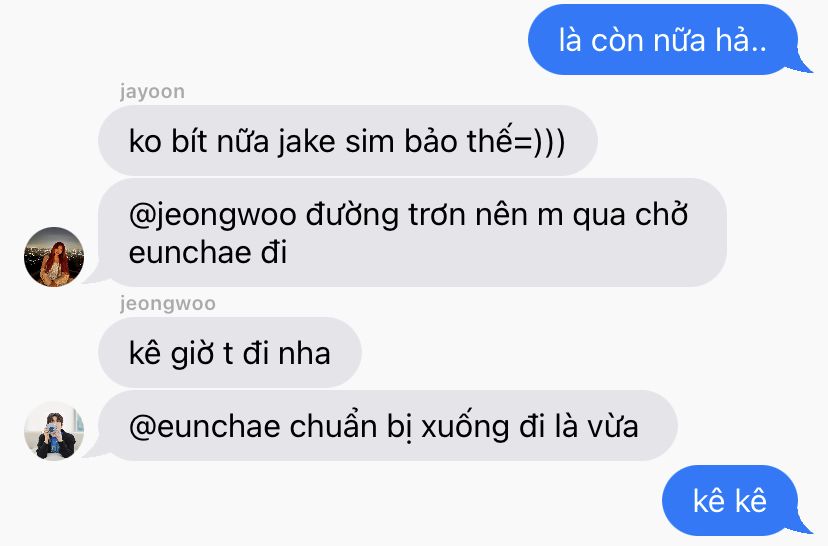Click the words 'eunchae đi' on second line

[208, 252]
